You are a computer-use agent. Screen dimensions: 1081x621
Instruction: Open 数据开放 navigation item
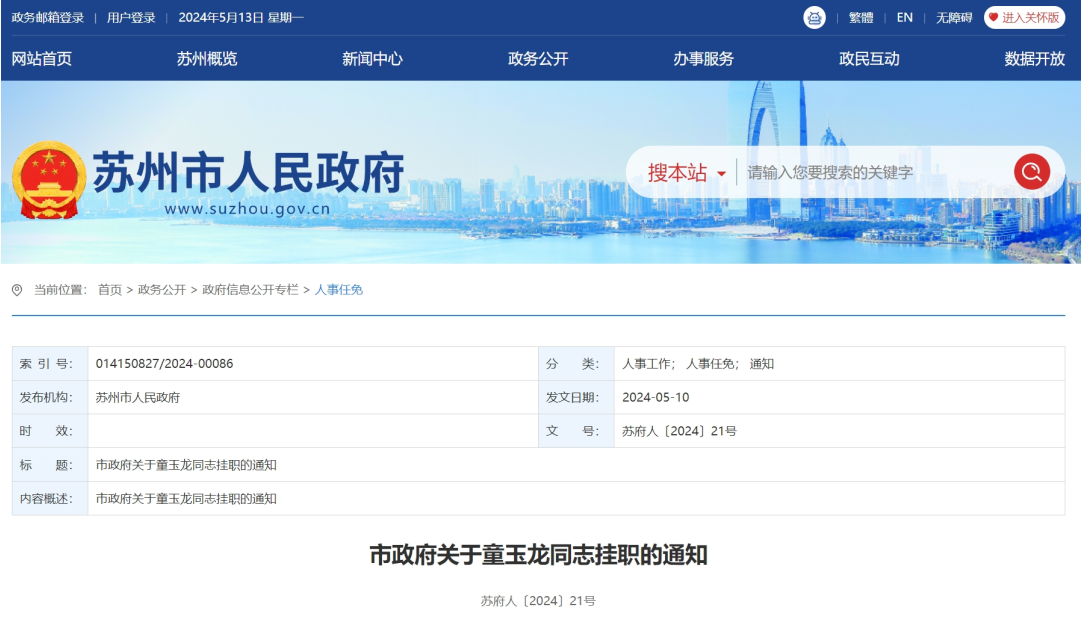click(x=1034, y=59)
